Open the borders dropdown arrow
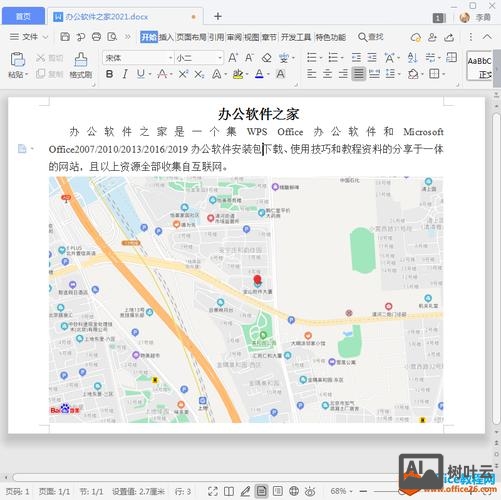The image size is (501, 500). [x=444, y=74]
